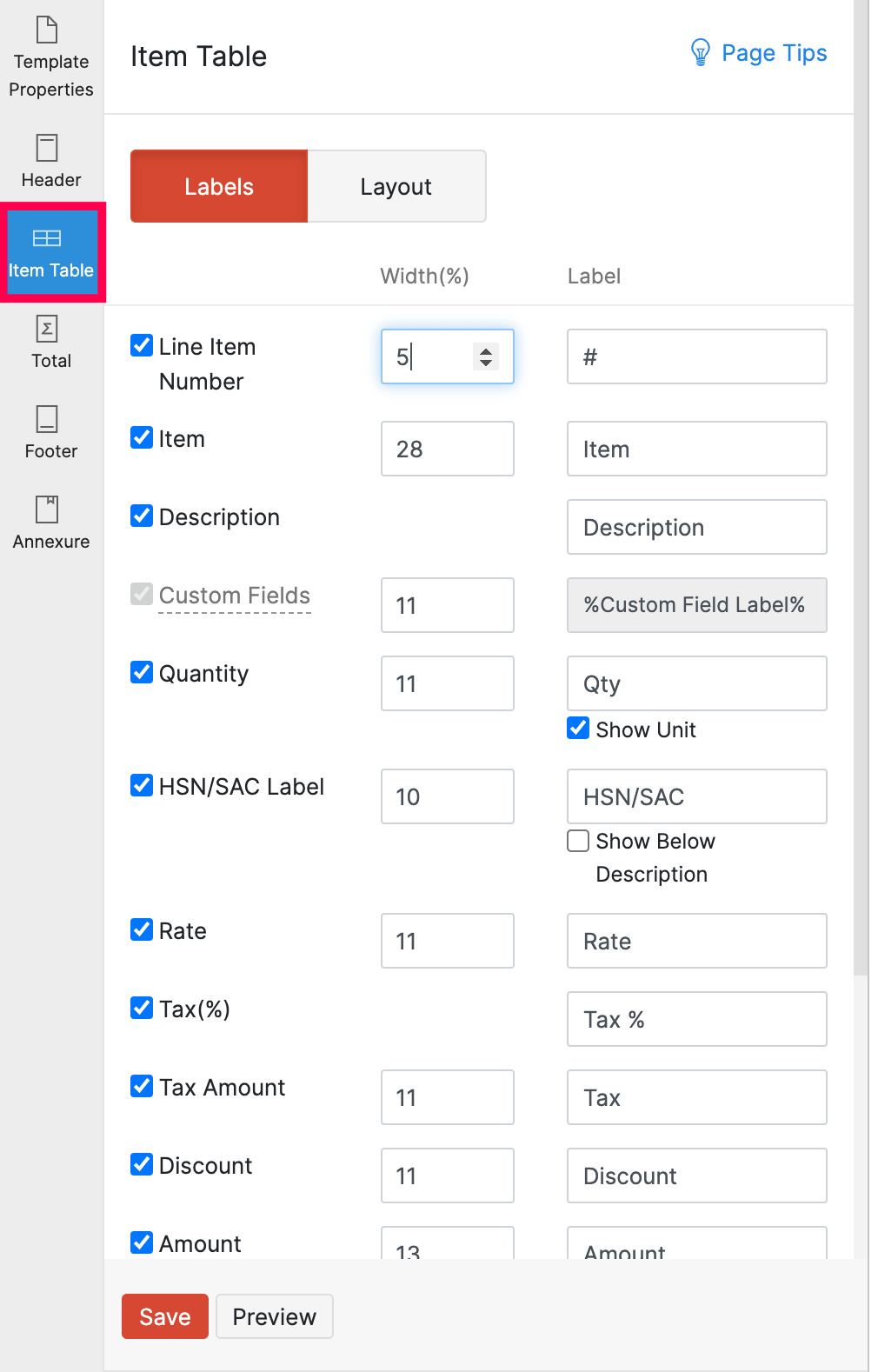This screenshot has height=1372, width=878.
Task: Increase Line Item Number width with stepper
Action: click(x=486, y=350)
